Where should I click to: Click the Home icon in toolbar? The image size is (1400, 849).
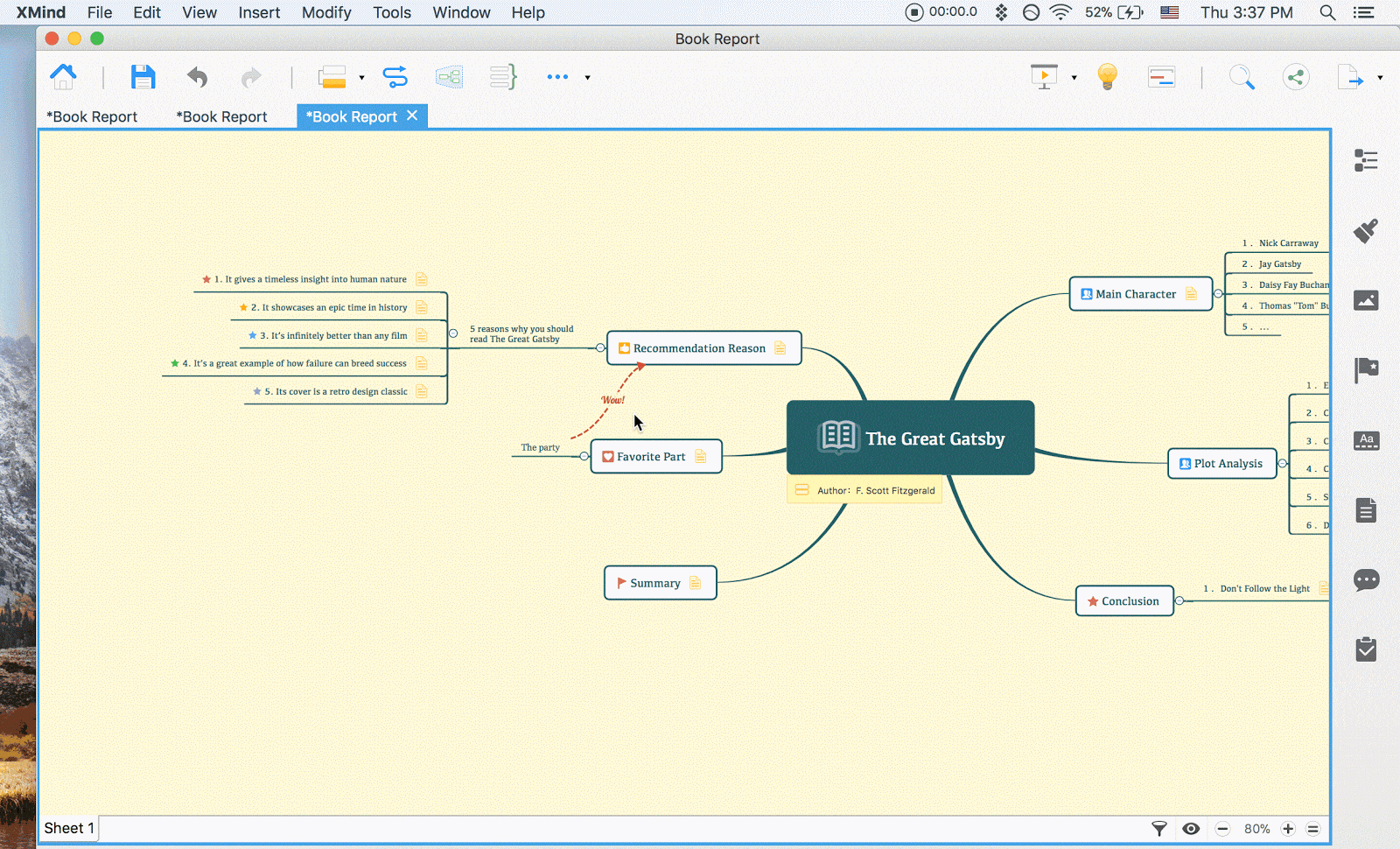(63, 77)
